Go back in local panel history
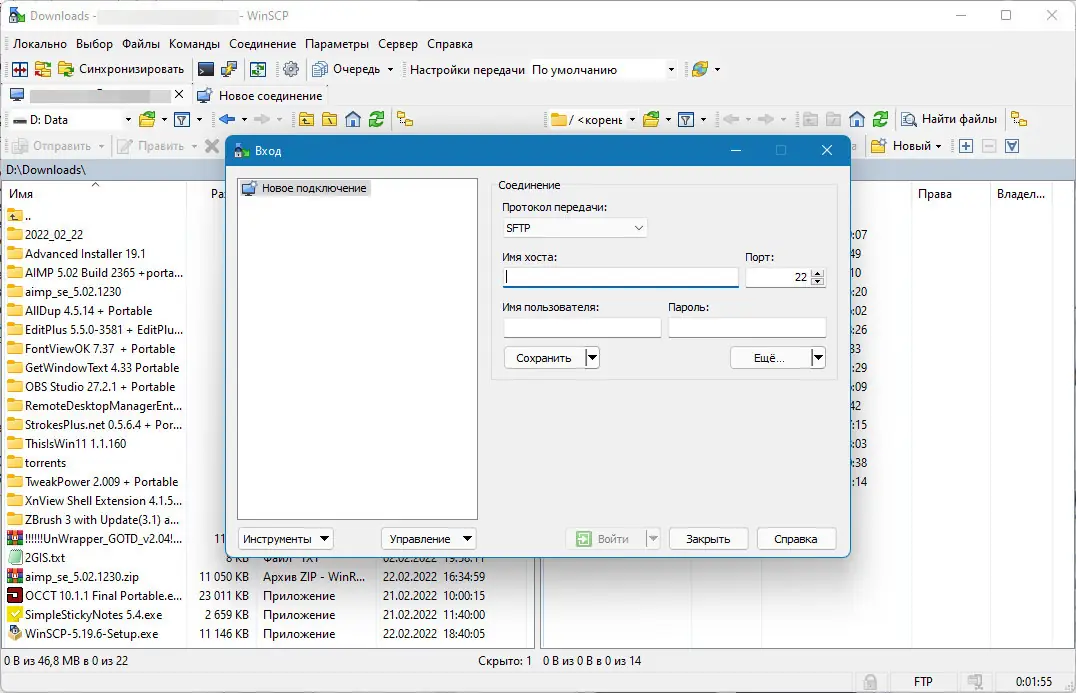1076x693 pixels. click(x=227, y=119)
